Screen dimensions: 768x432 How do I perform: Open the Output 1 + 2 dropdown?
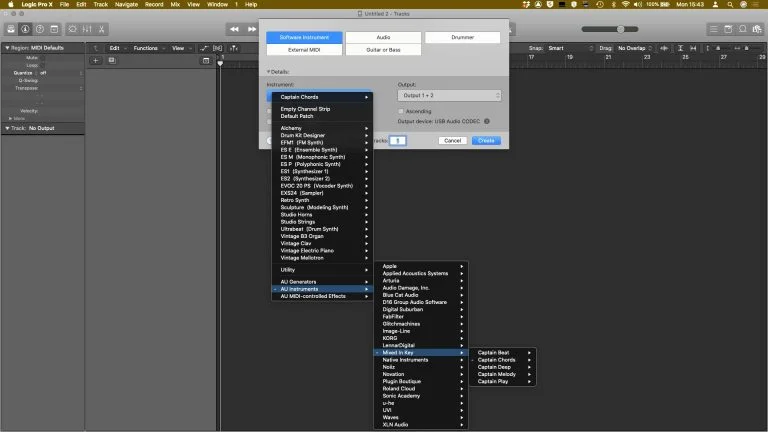pos(449,96)
